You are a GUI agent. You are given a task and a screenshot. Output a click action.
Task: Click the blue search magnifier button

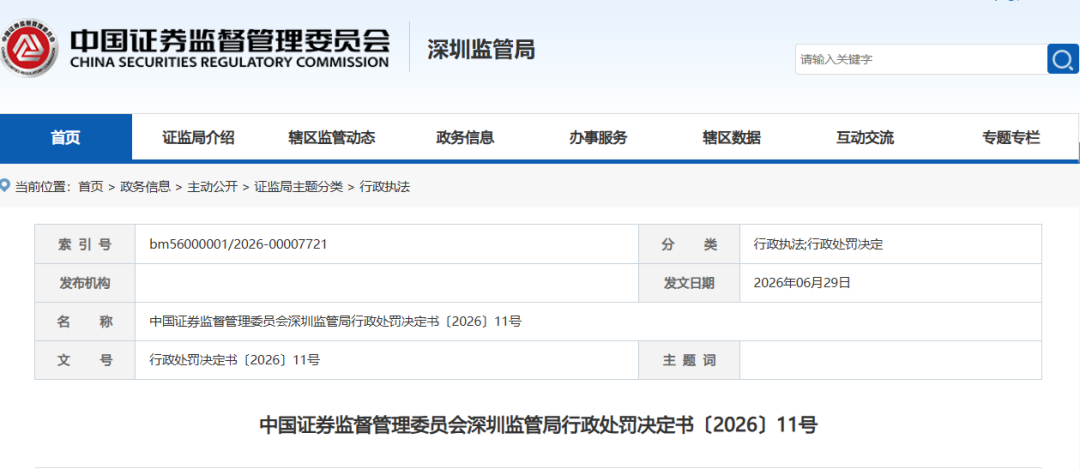pyautogui.click(x=1063, y=59)
